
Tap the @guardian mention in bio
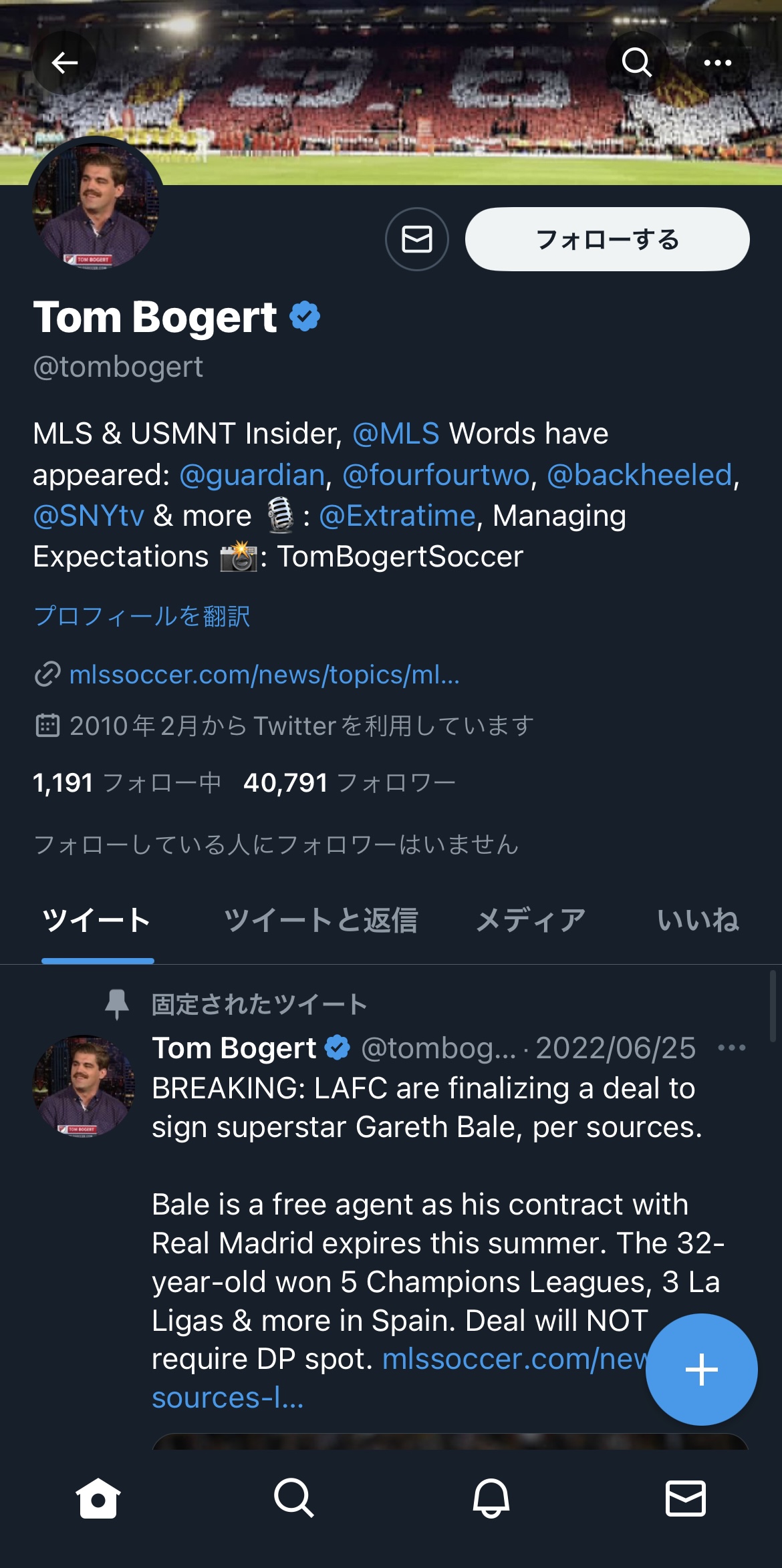[252, 475]
